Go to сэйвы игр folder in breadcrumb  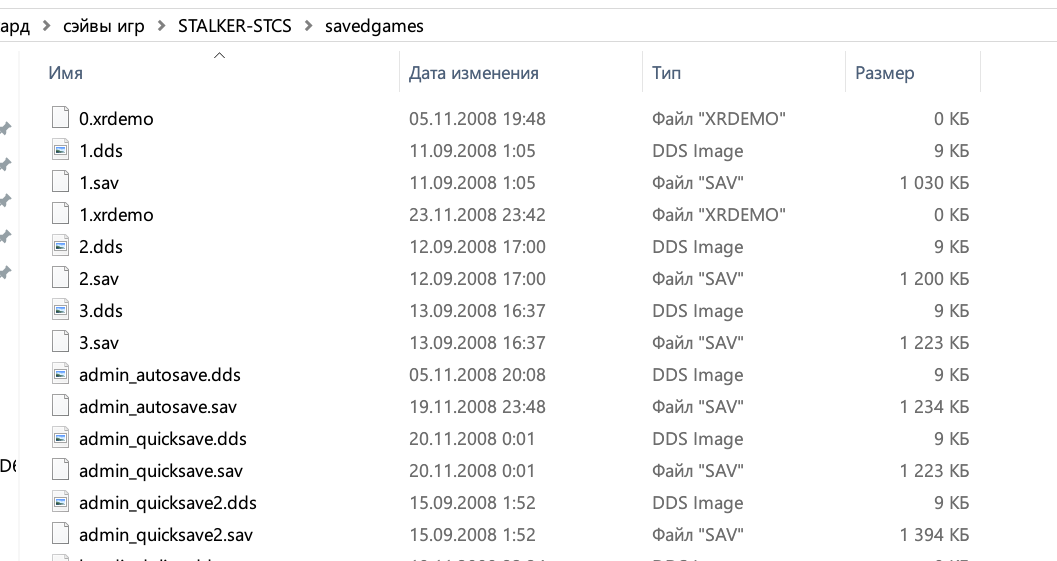[104, 26]
